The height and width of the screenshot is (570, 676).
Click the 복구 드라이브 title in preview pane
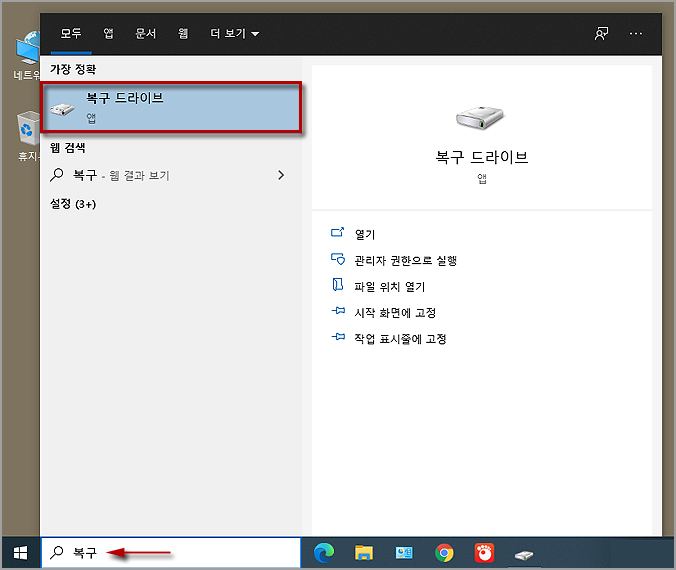pyautogui.click(x=482, y=157)
